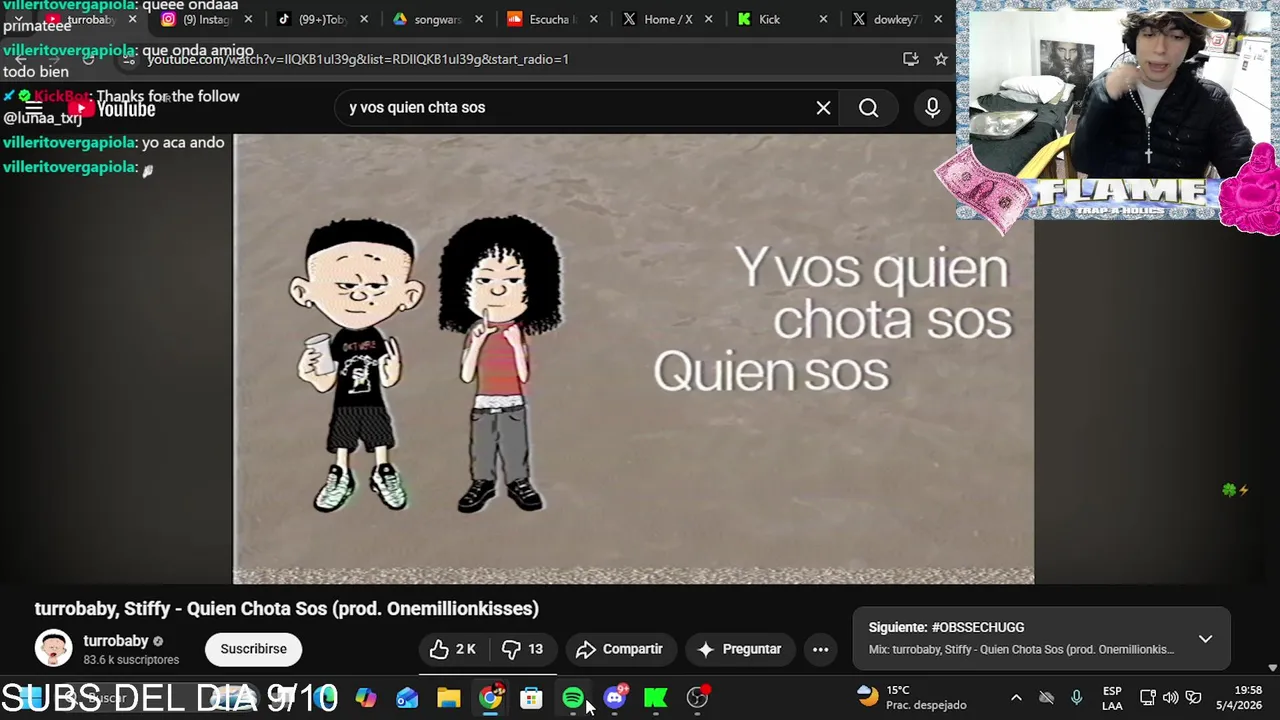Expand the Siguiente #OBSSECHUGG queue panel
Screen dimensions: 1280x720
1205,639
